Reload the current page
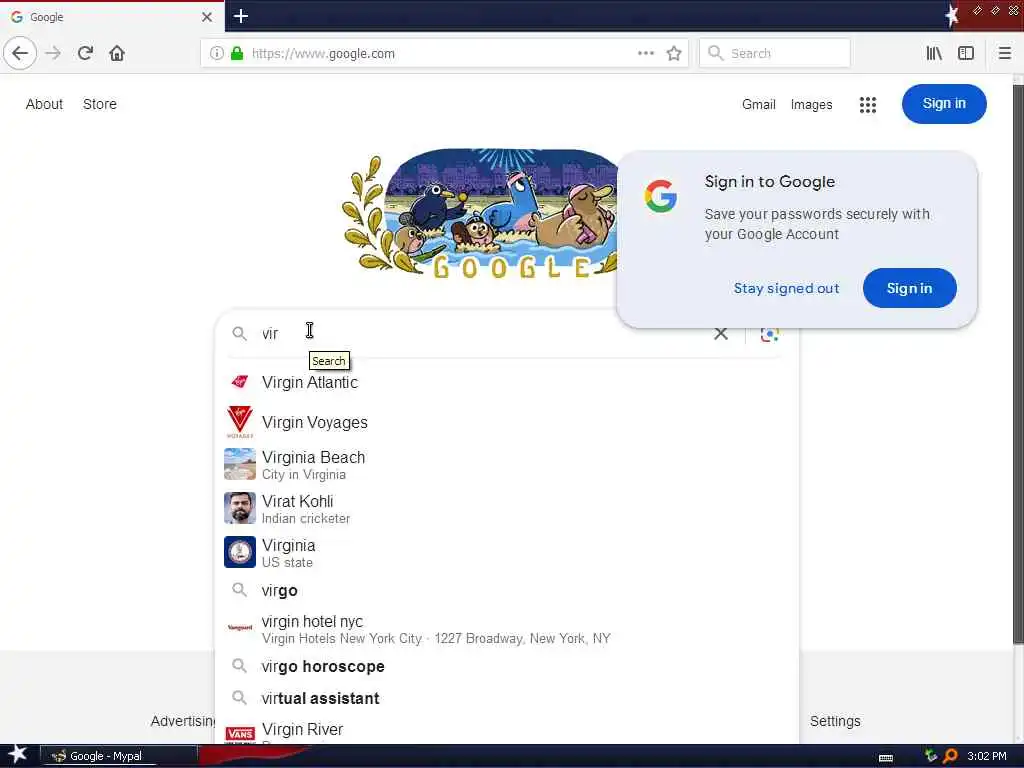The width and height of the screenshot is (1024, 768). click(85, 53)
